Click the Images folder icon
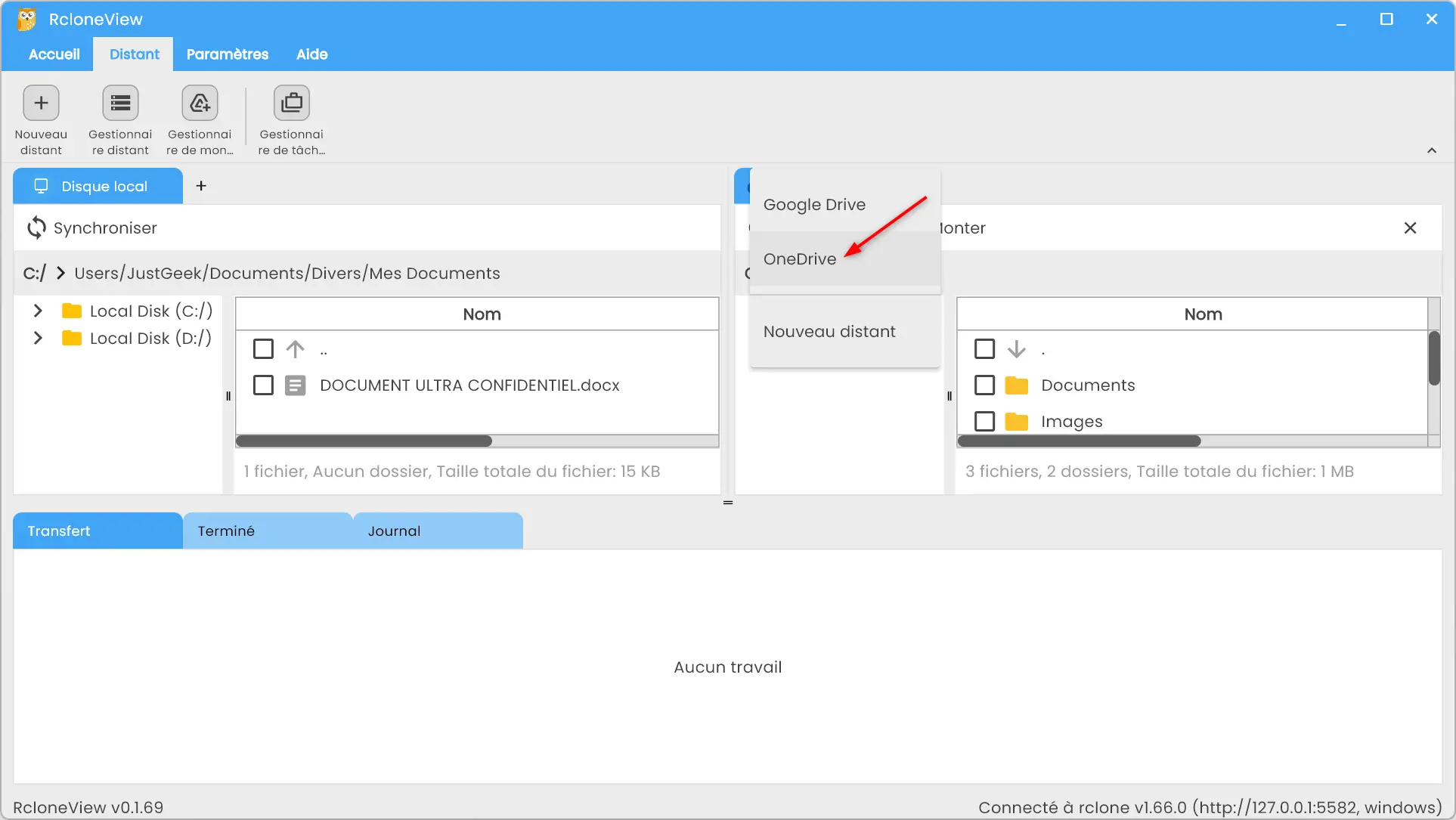The image size is (1456, 820). pyautogui.click(x=1017, y=422)
